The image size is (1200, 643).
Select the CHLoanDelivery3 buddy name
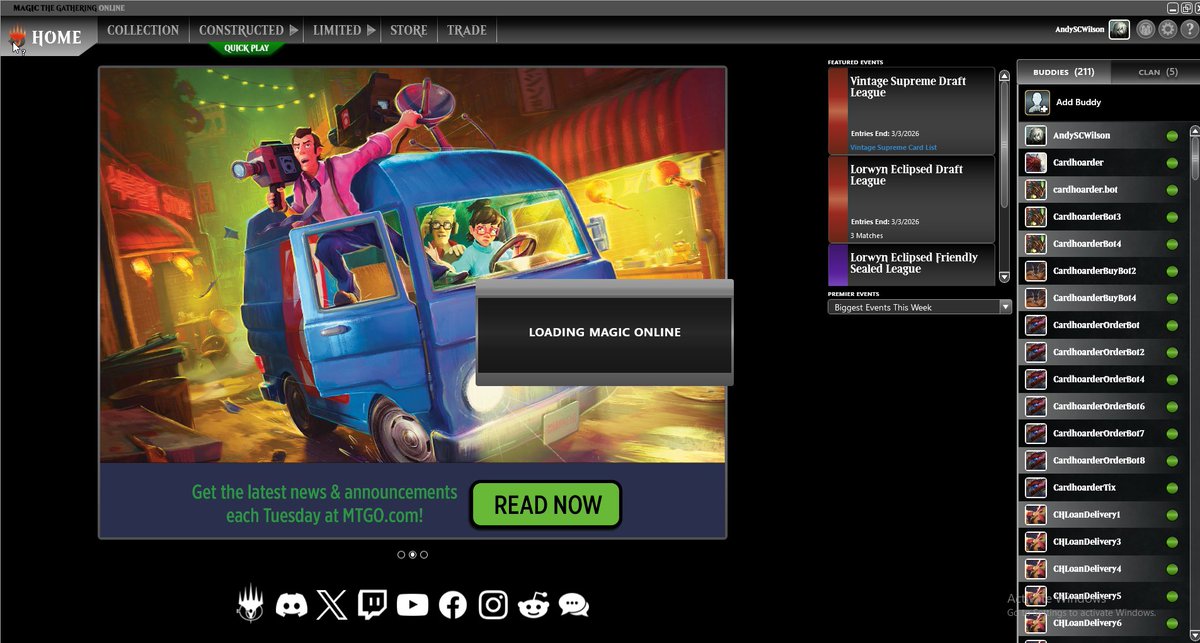(1087, 541)
